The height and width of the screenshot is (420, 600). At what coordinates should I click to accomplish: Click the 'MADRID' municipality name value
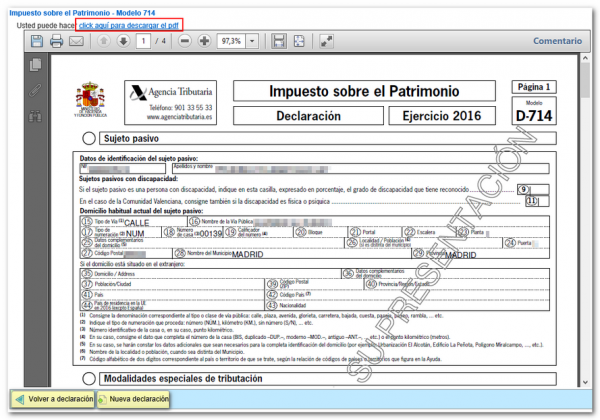click(x=248, y=254)
